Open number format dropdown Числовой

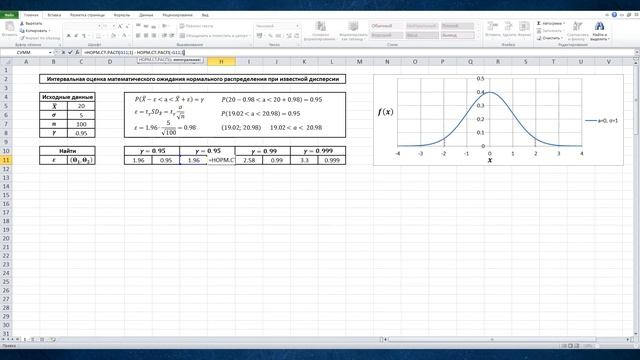(277, 26)
